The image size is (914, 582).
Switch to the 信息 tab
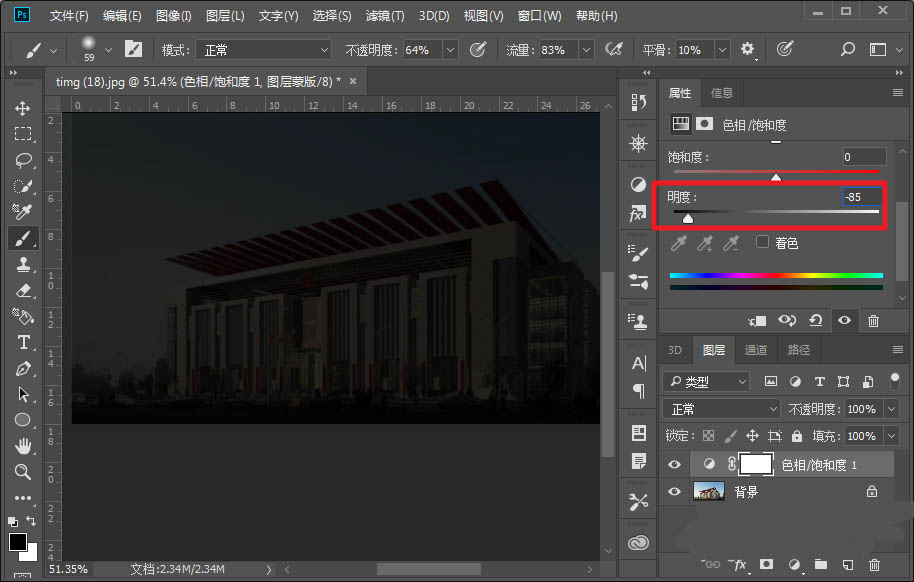tap(722, 93)
